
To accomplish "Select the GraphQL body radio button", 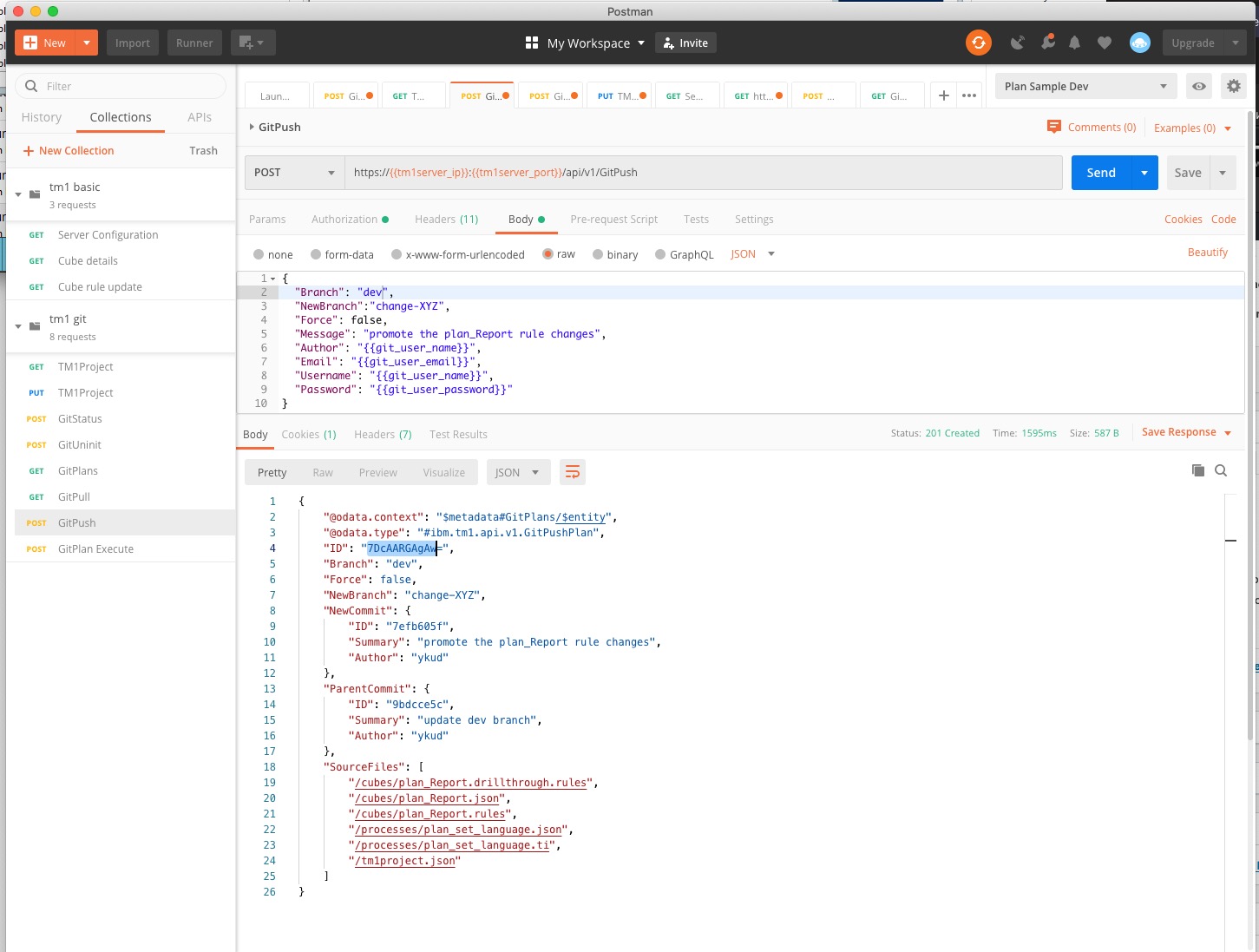I will coord(660,254).
